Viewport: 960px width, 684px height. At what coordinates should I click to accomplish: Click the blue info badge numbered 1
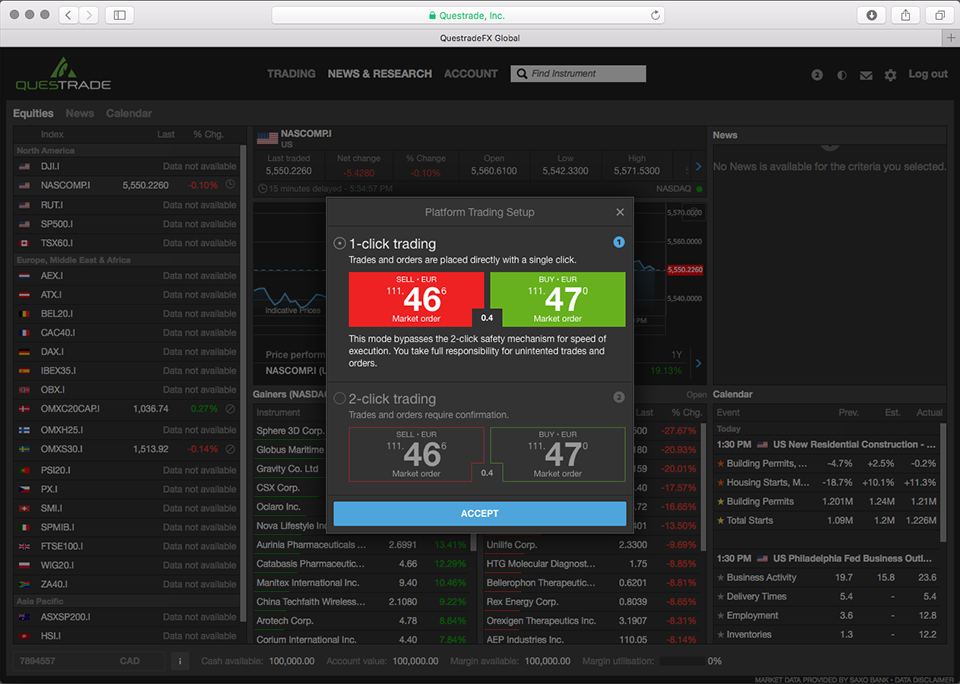coord(619,242)
